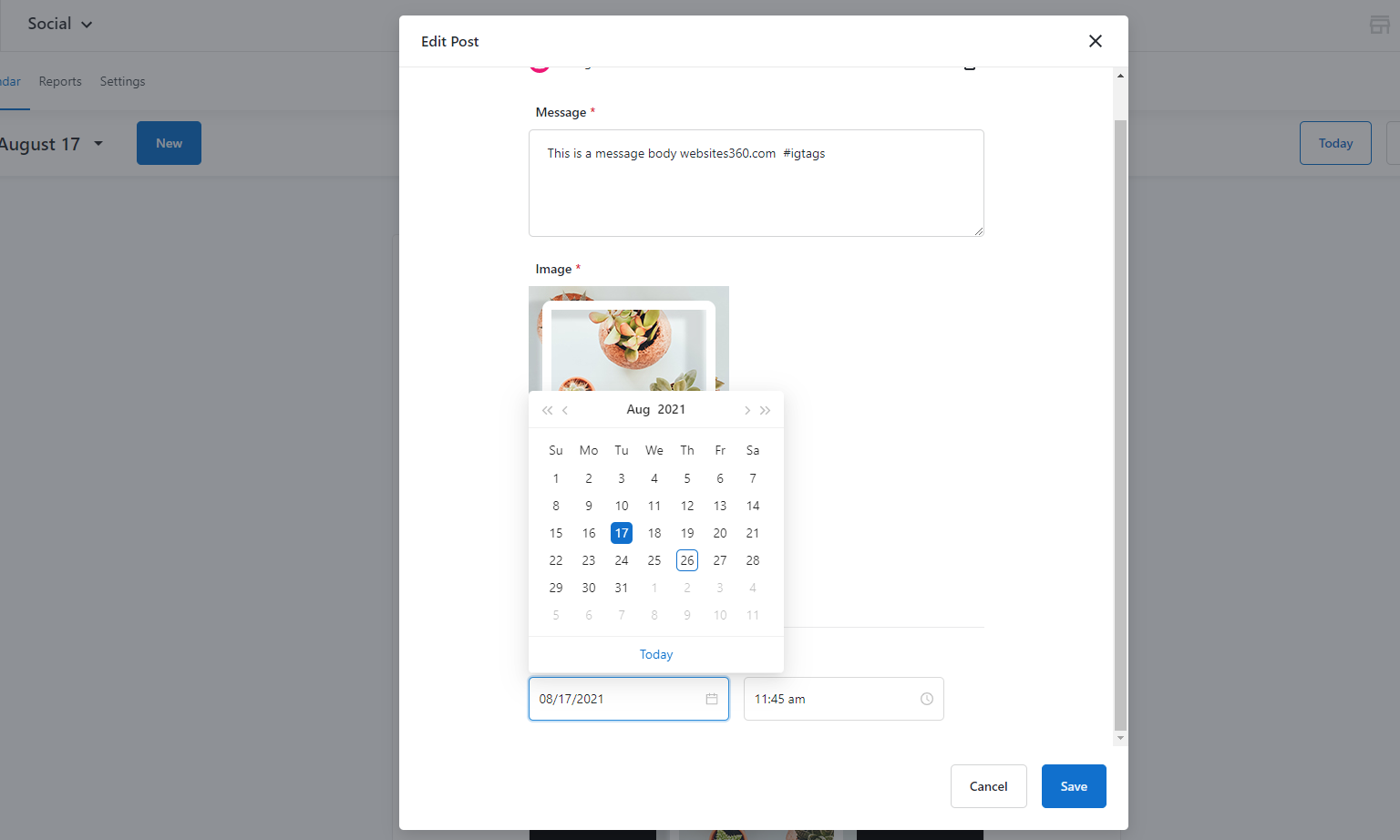1400x840 pixels.
Task: Close the Edit Post dialog
Action: (x=1096, y=41)
